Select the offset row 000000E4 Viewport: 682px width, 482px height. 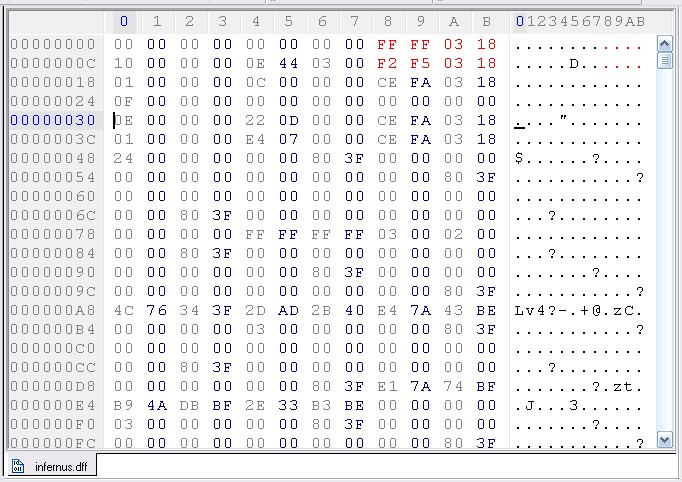(53, 405)
